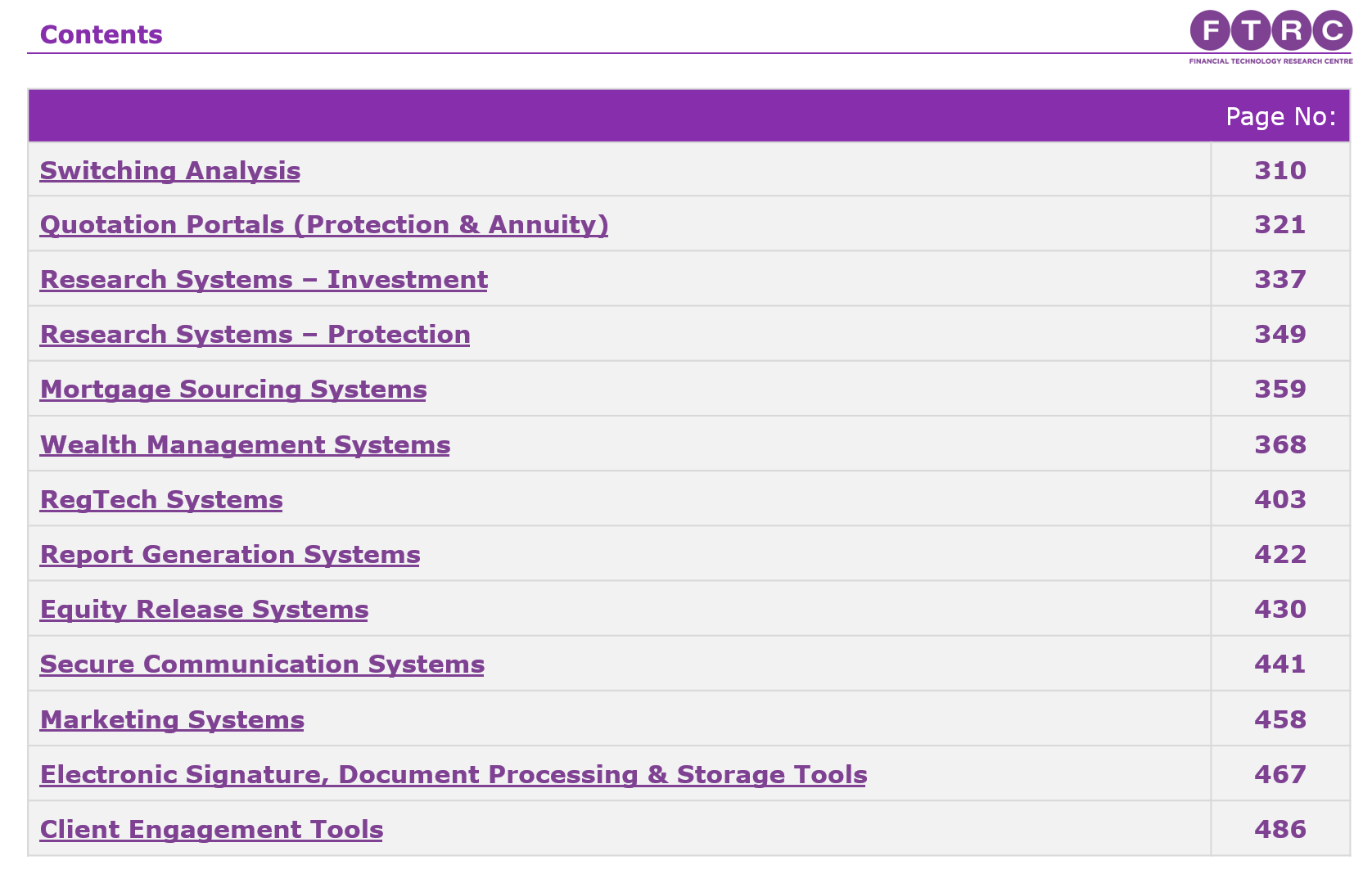The image size is (1372, 874).
Task: Click the FTRC logo
Action: click(1270, 36)
